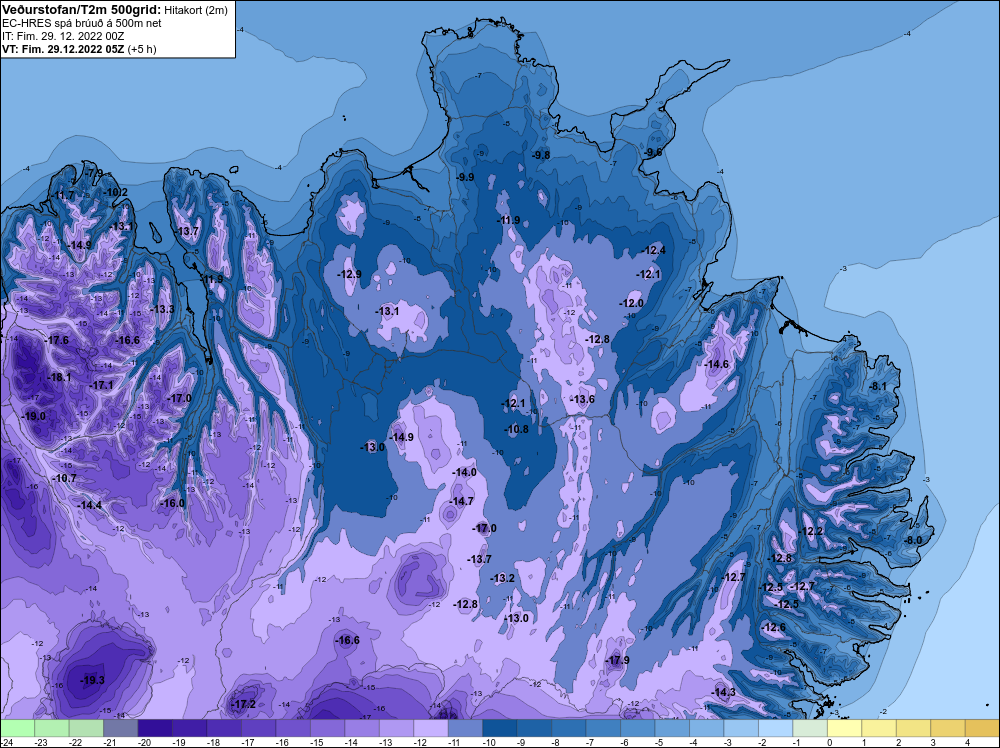The height and width of the screenshot is (748, 1000).
Task: Click the -16.0 temperature value
Action: (172, 503)
